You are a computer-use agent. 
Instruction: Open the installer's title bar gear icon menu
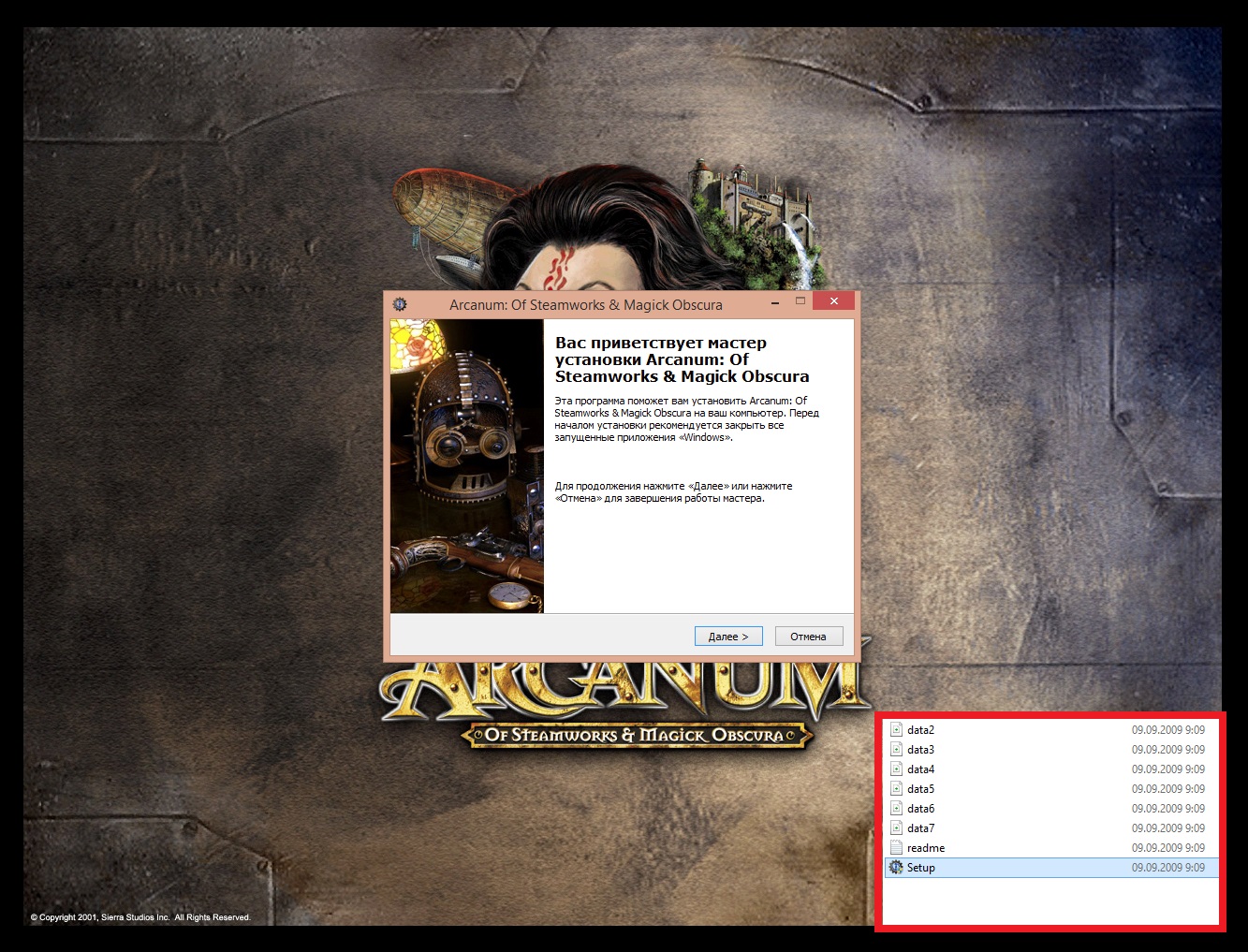(x=400, y=304)
